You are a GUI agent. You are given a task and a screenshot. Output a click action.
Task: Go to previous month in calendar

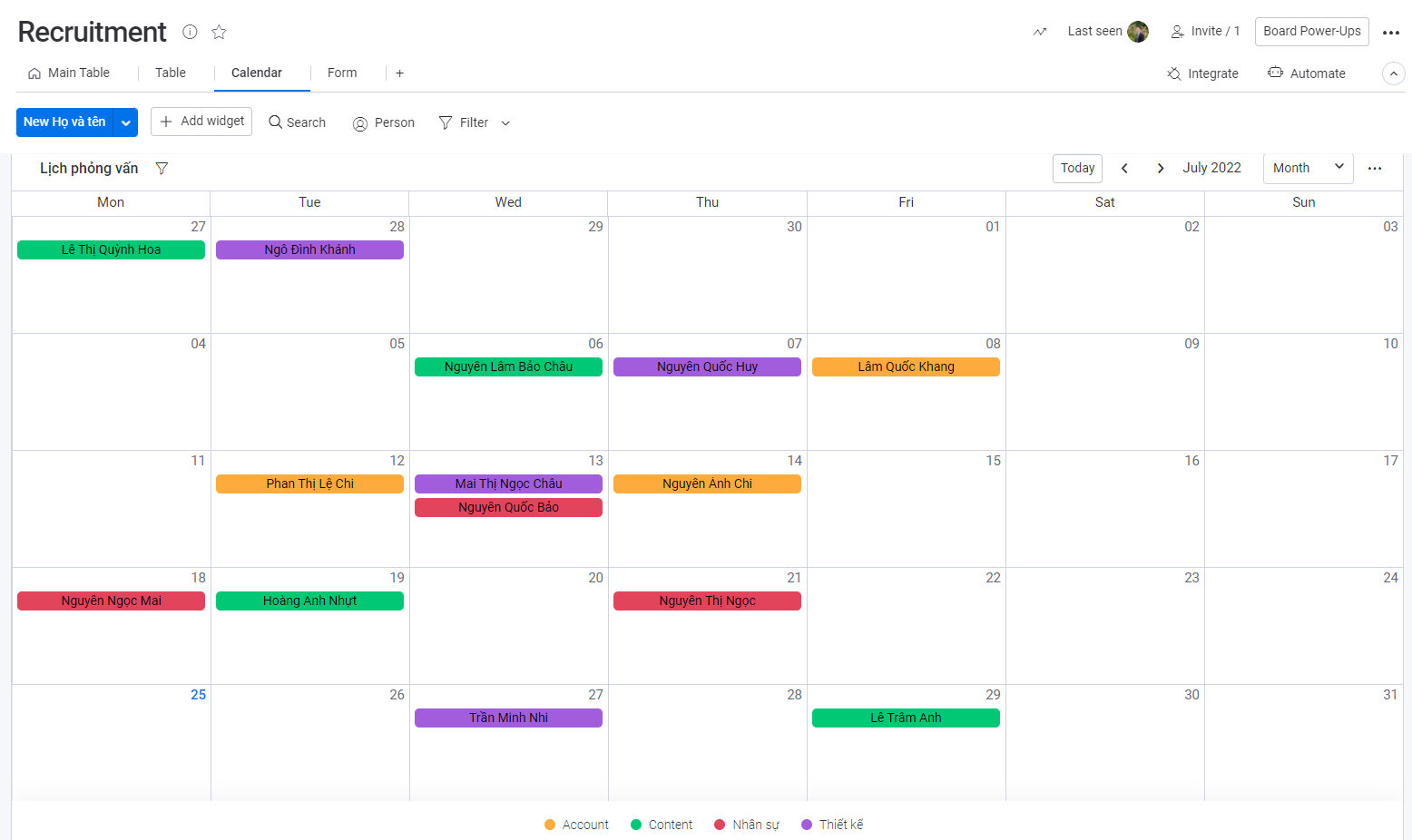[x=1124, y=169]
